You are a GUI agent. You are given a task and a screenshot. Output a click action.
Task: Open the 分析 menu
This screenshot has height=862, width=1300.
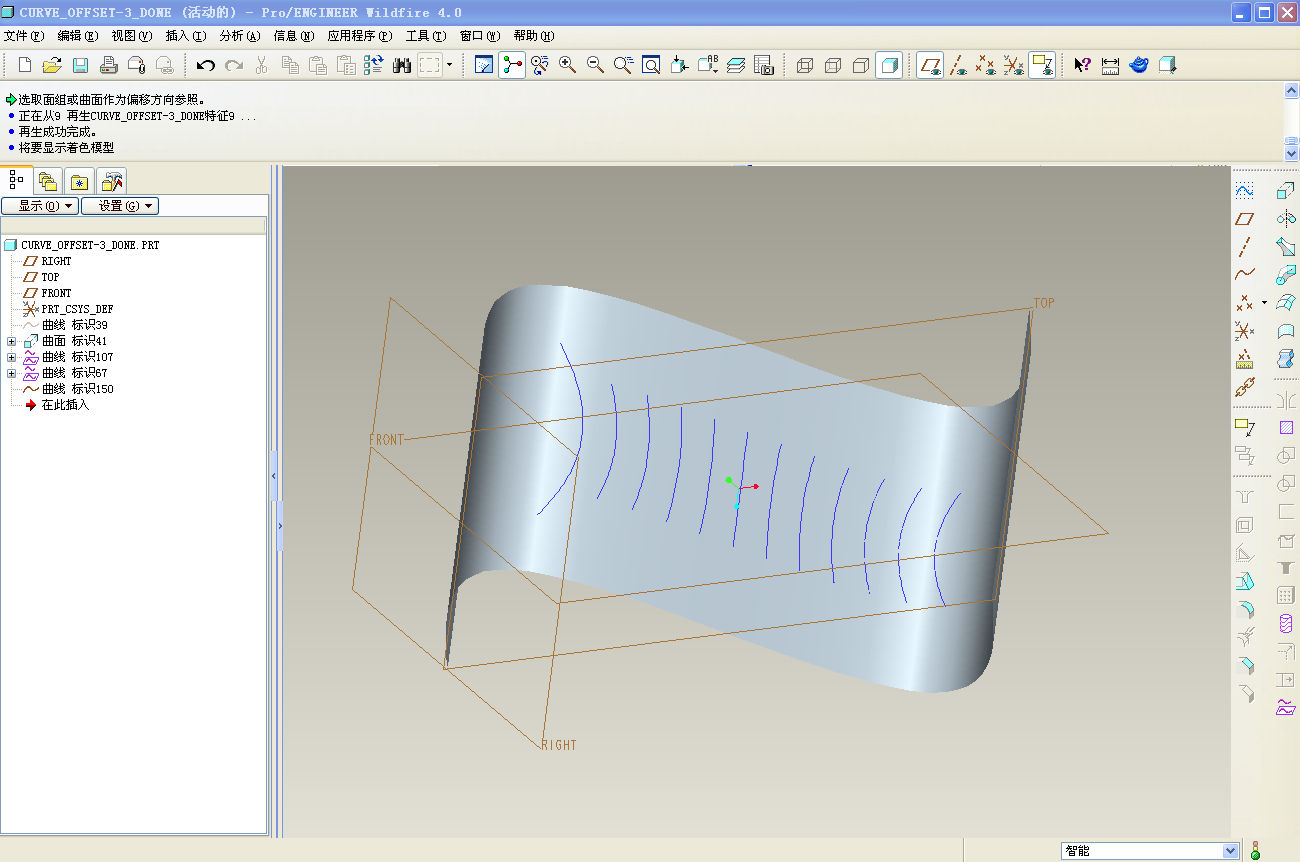click(x=240, y=36)
